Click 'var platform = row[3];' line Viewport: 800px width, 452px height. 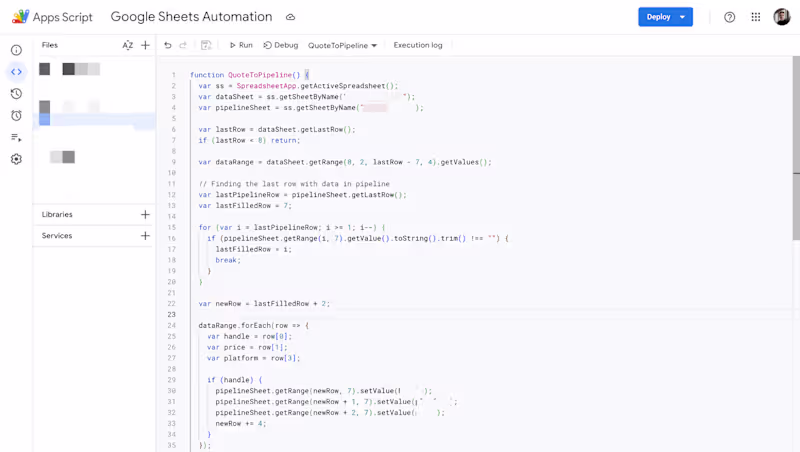(x=254, y=359)
